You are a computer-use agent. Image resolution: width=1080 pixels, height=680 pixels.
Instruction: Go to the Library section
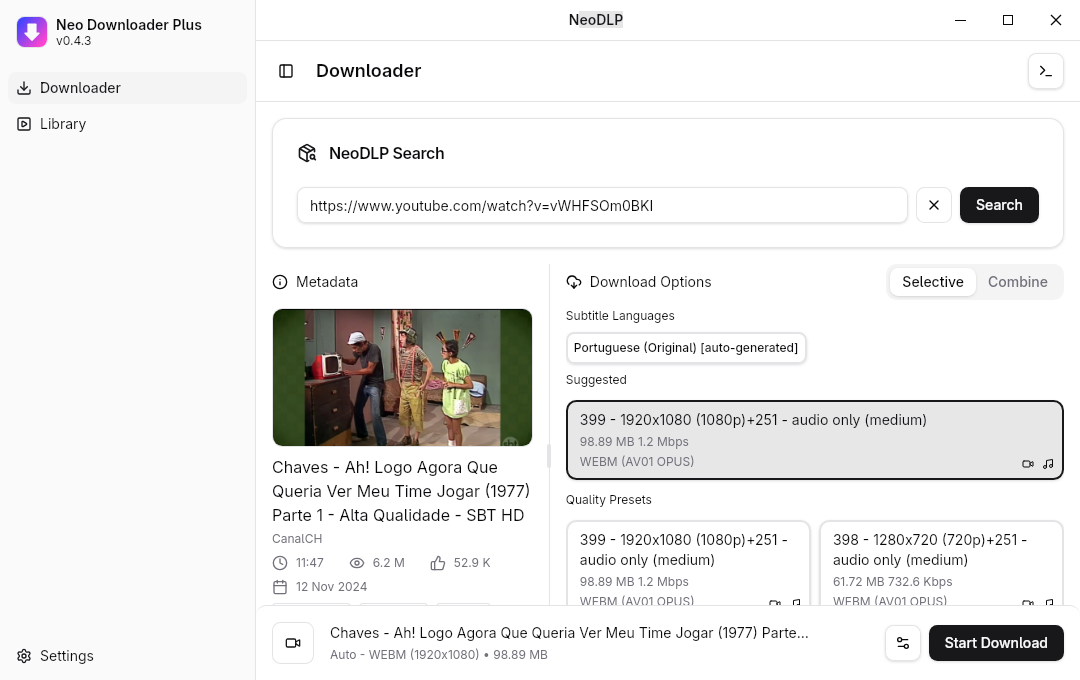(63, 124)
